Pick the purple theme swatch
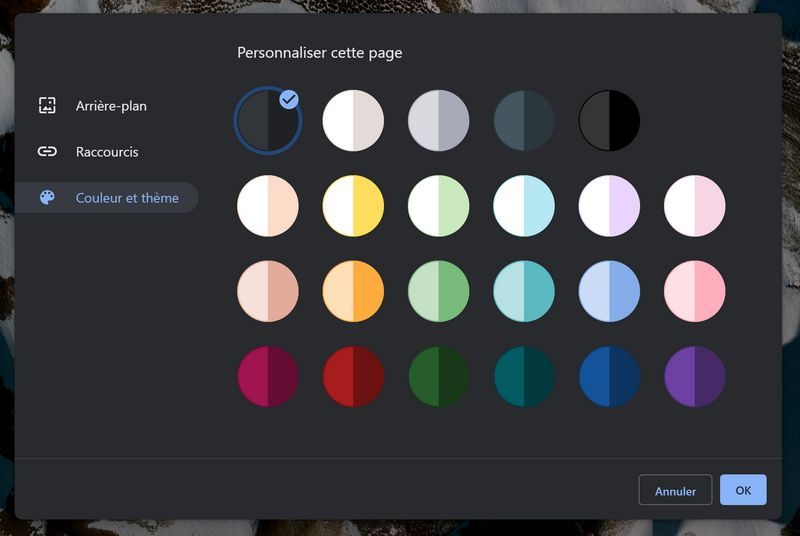The image size is (800, 536). 695,377
